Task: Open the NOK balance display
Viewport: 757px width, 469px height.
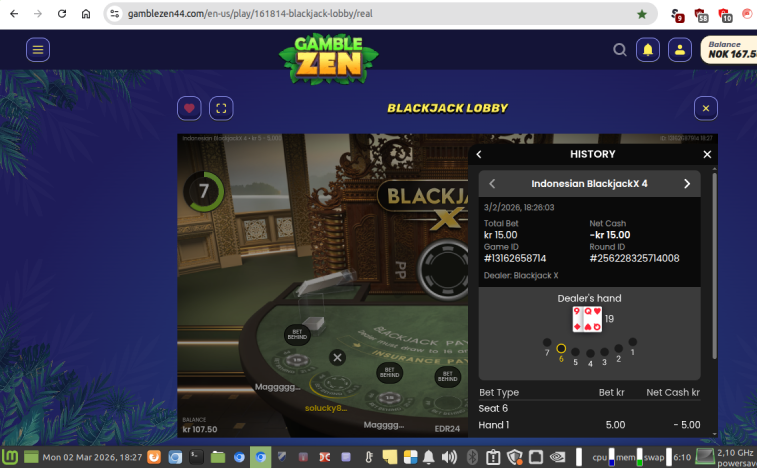Action: [729, 49]
